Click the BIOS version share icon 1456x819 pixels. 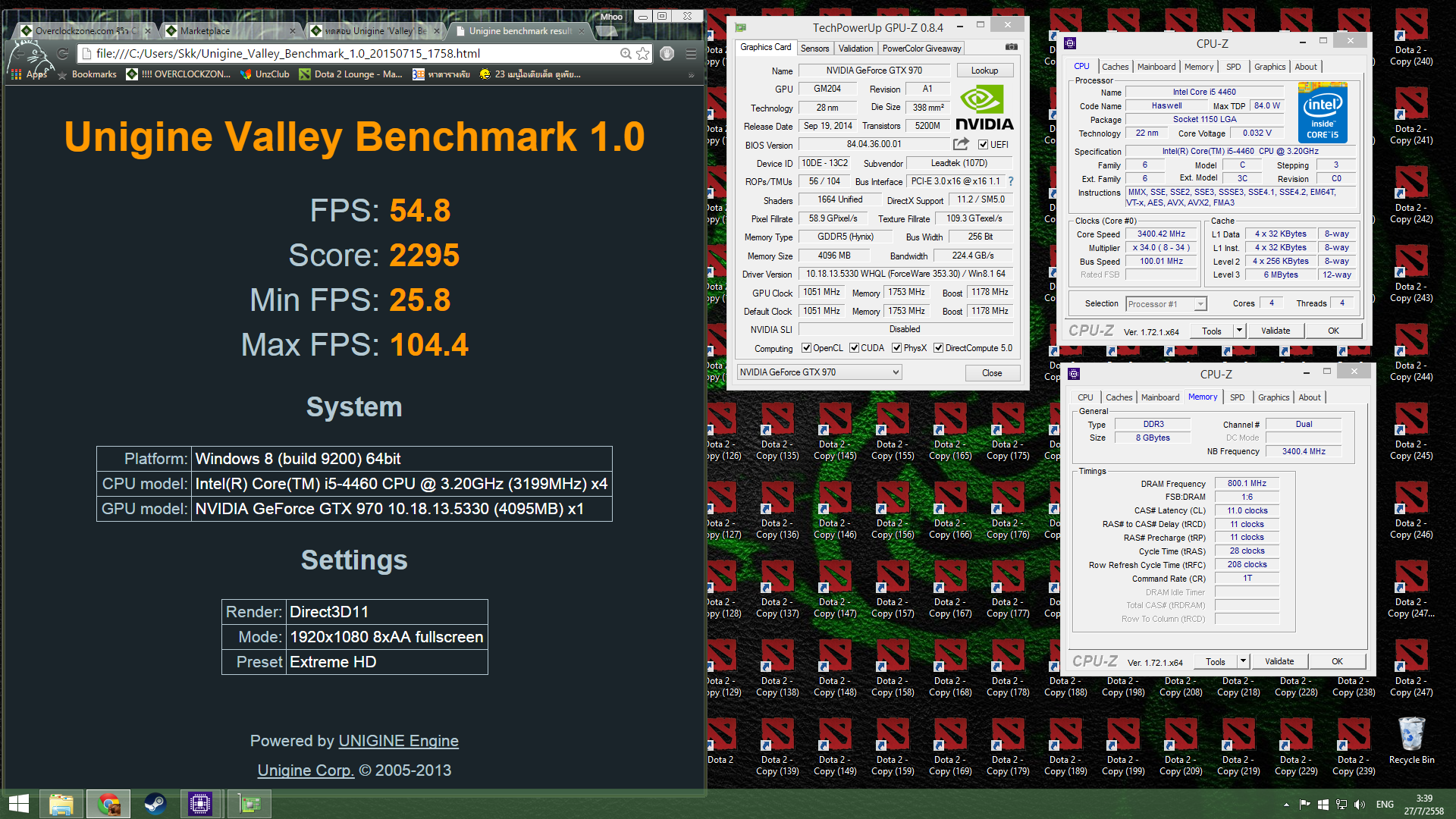click(x=961, y=144)
